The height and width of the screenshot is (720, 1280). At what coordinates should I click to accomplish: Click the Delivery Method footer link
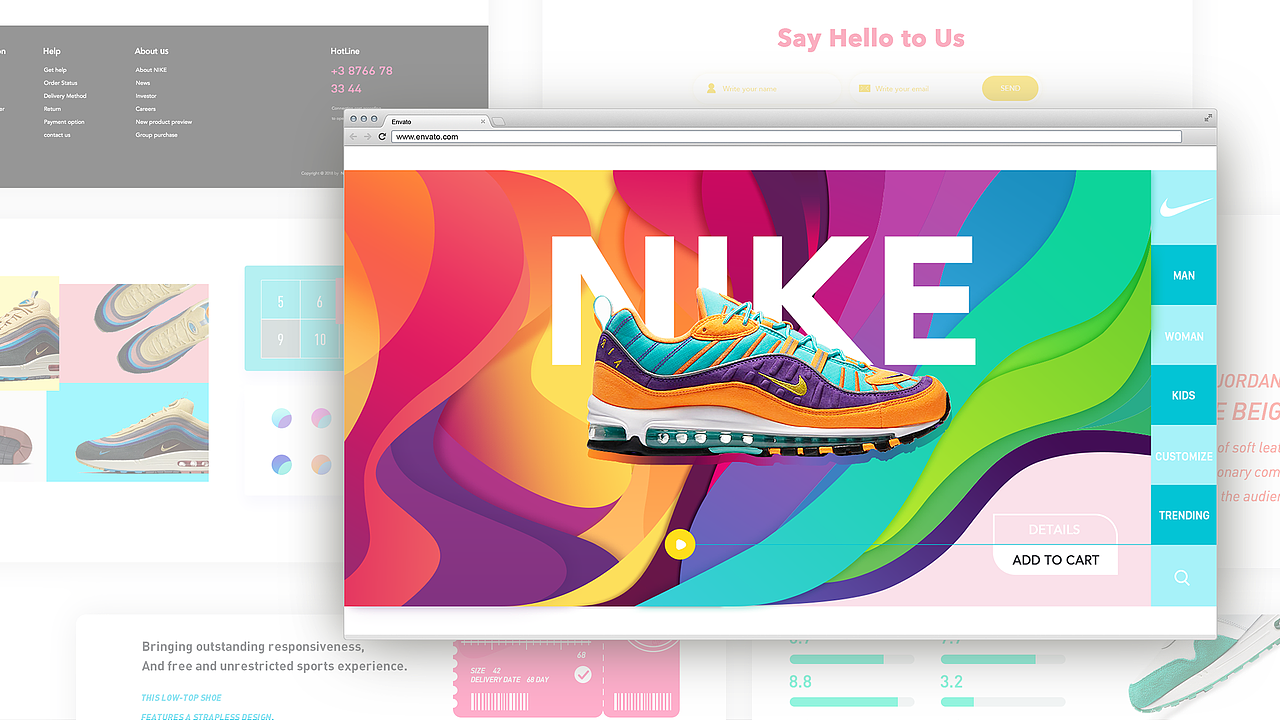tap(65, 96)
